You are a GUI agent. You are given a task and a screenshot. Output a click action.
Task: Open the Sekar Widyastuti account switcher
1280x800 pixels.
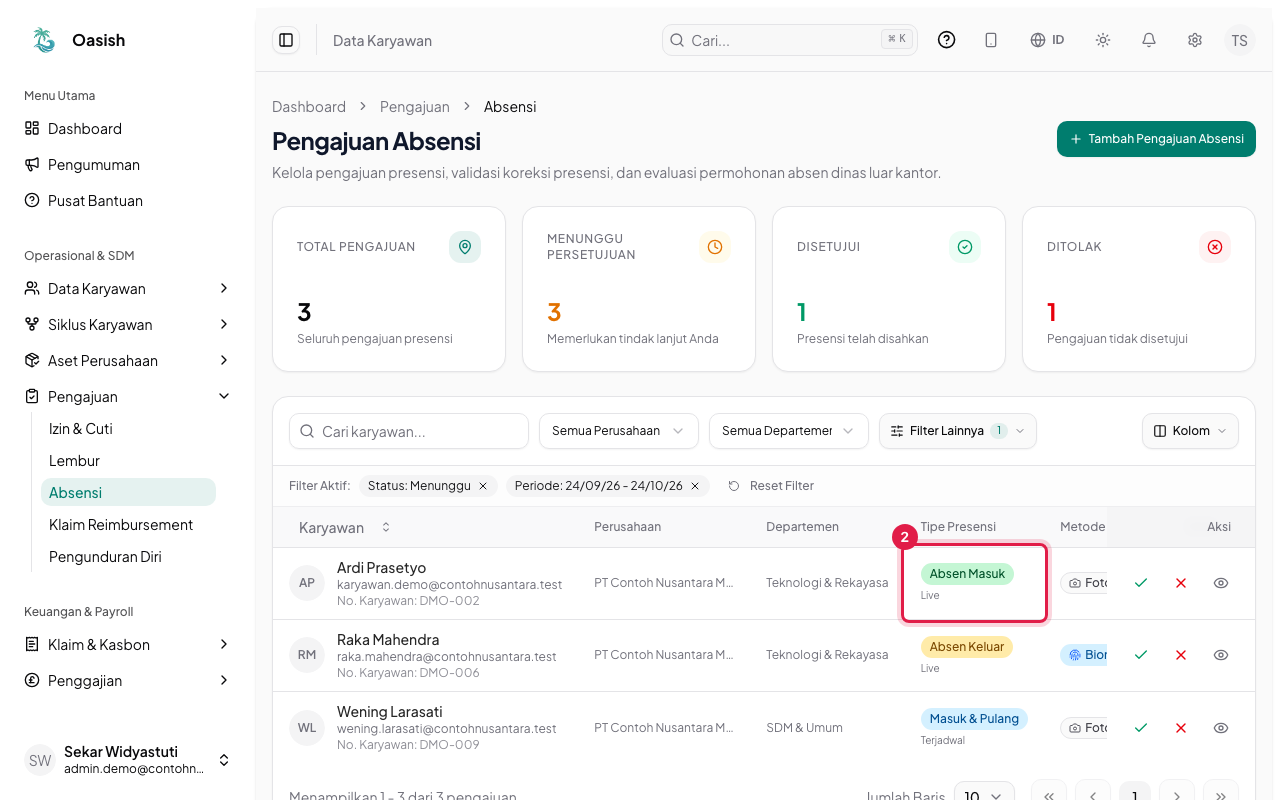click(128, 760)
